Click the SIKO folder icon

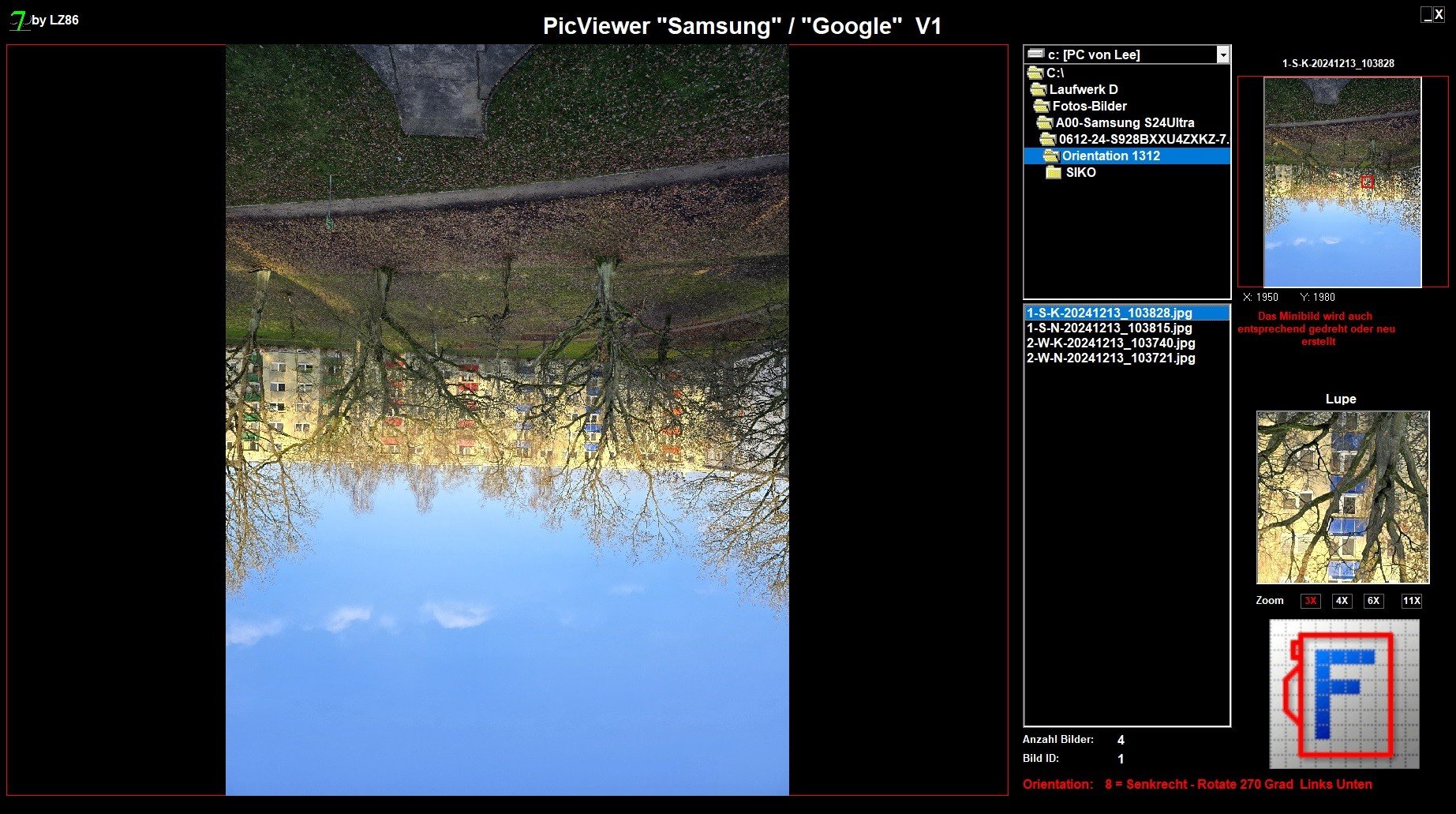point(1054,172)
